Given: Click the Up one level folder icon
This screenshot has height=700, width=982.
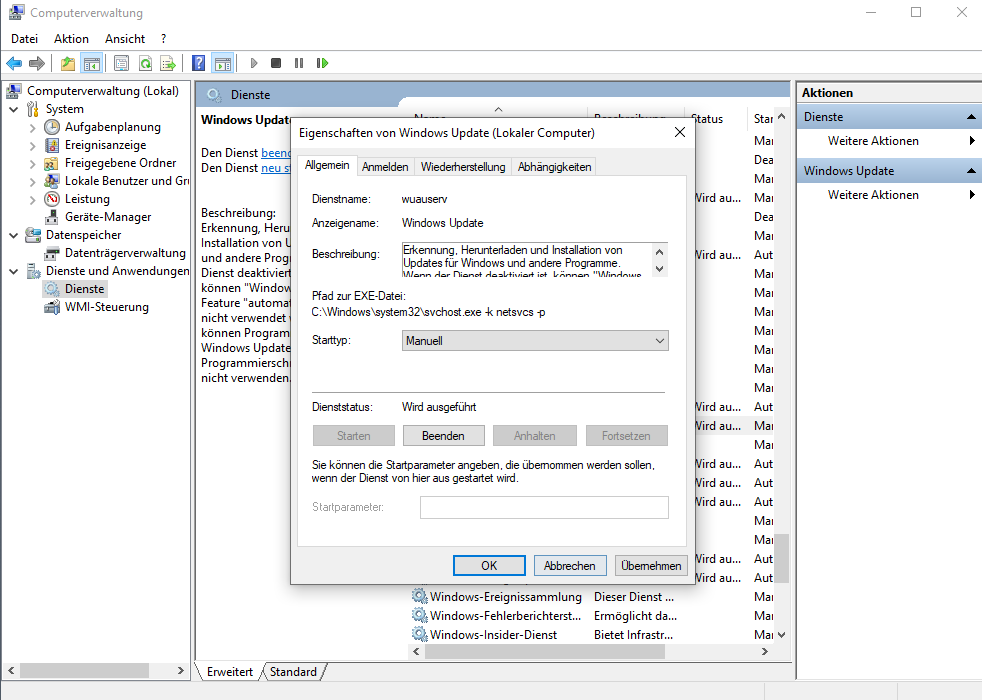Looking at the screenshot, I should [68, 63].
